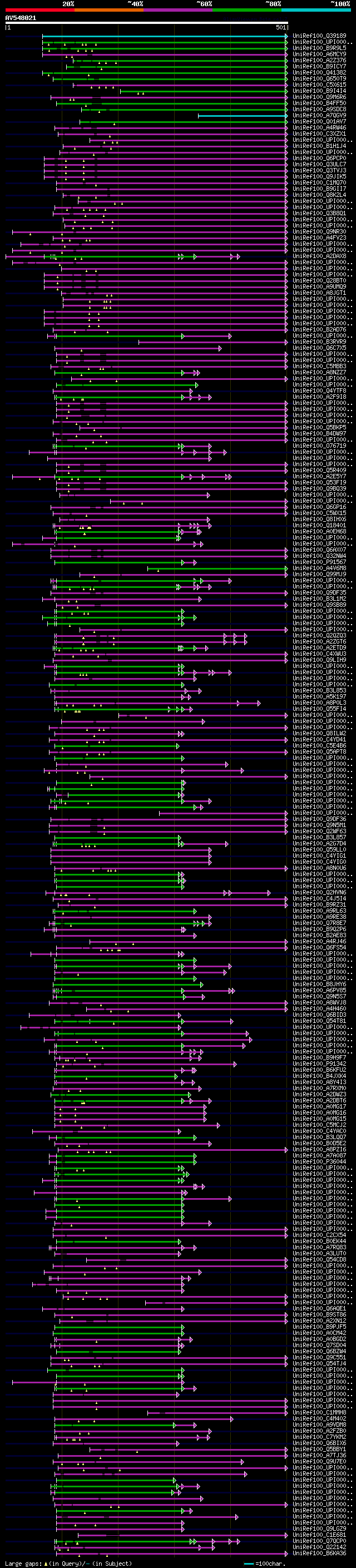The image size is (356, 1568).
Task: Click the short cyan alignment bar for UniRef100_A7QGV9
Action: (243, 116)
